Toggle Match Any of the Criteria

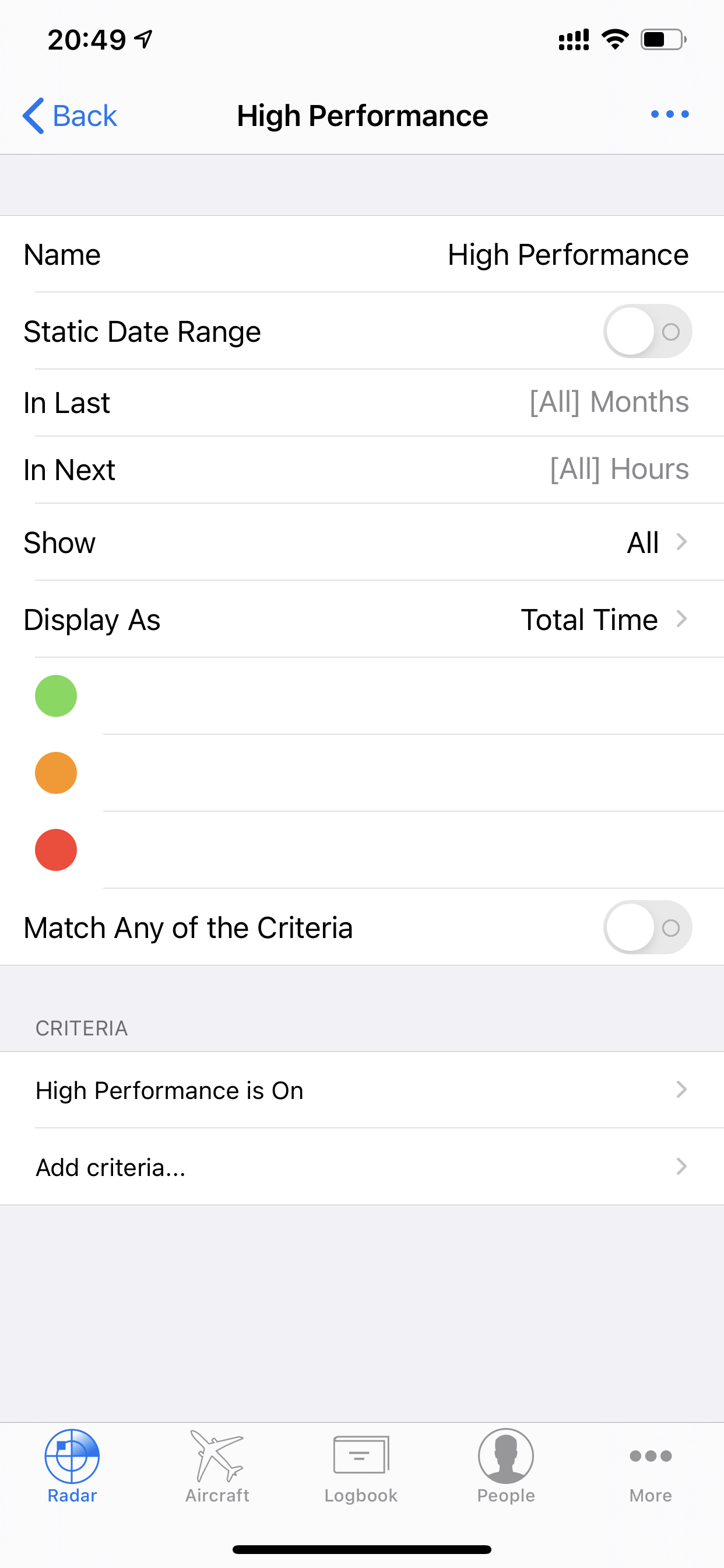(647, 927)
